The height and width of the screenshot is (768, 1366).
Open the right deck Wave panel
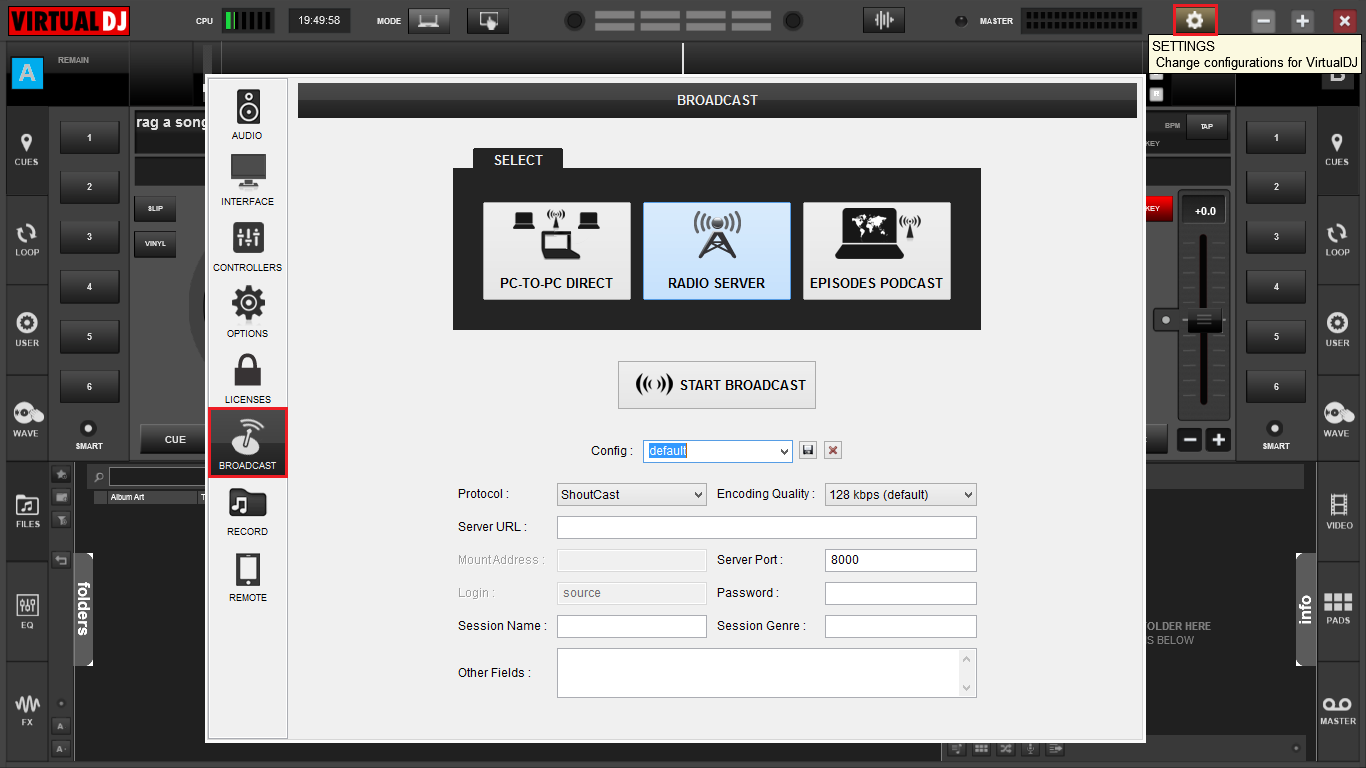(x=1337, y=420)
